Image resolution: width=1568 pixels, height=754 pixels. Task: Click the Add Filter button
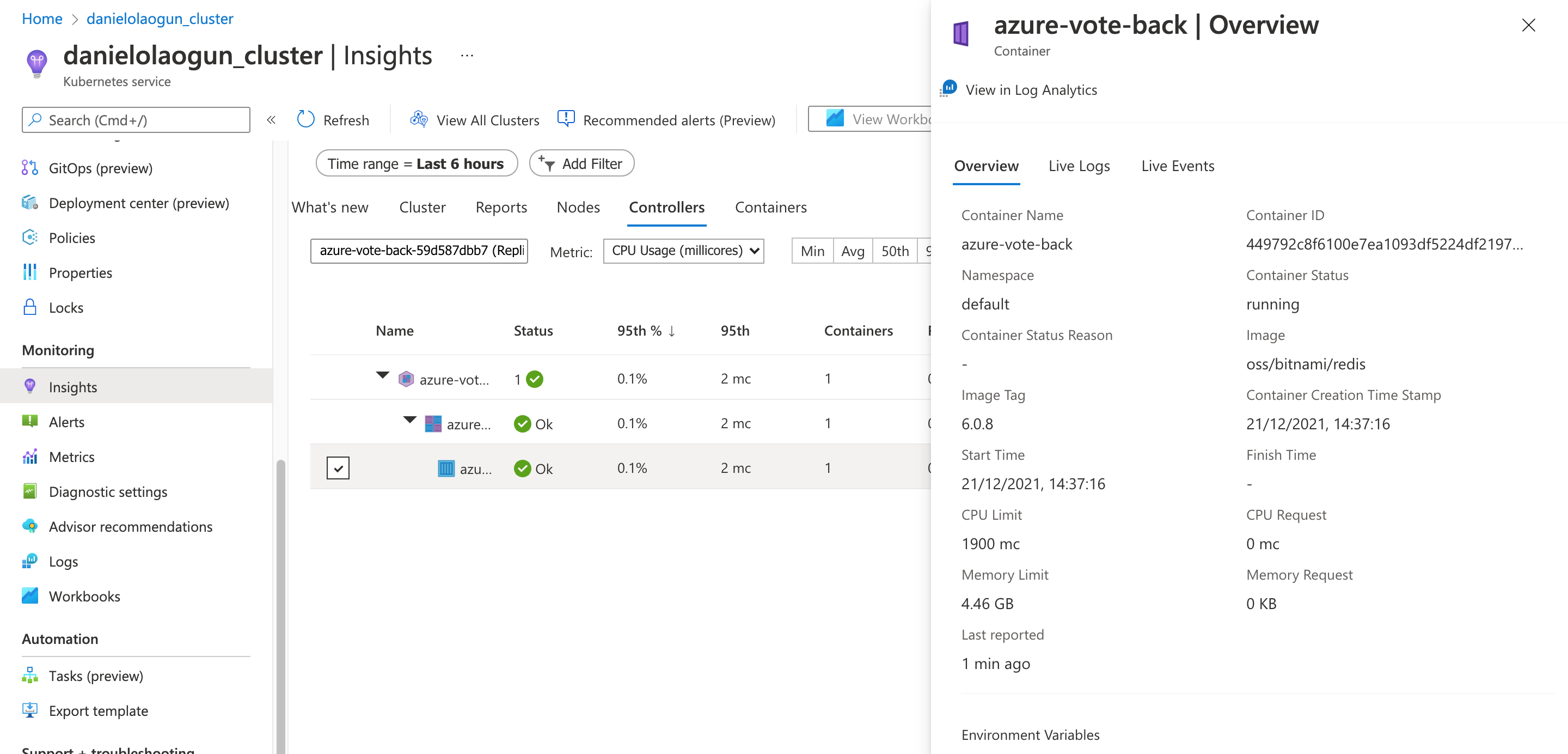point(581,163)
